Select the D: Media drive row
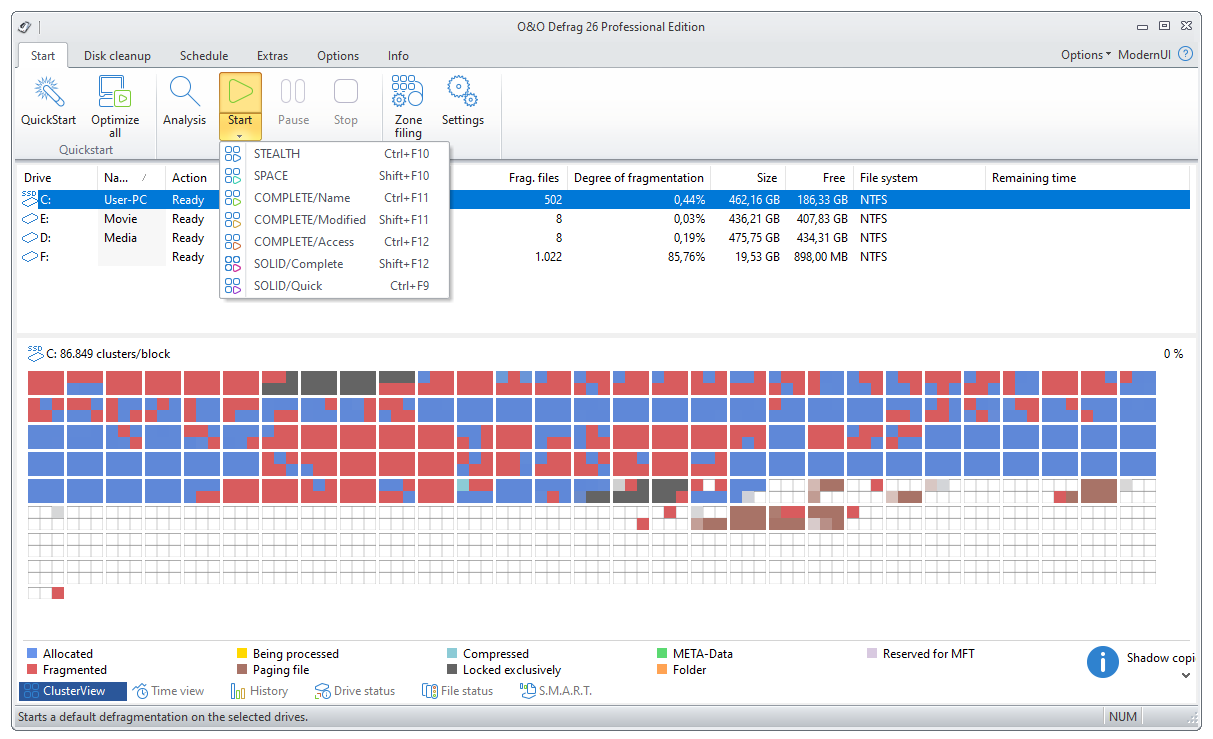Image resolution: width=1213 pixels, height=739 pixels. 604,238
